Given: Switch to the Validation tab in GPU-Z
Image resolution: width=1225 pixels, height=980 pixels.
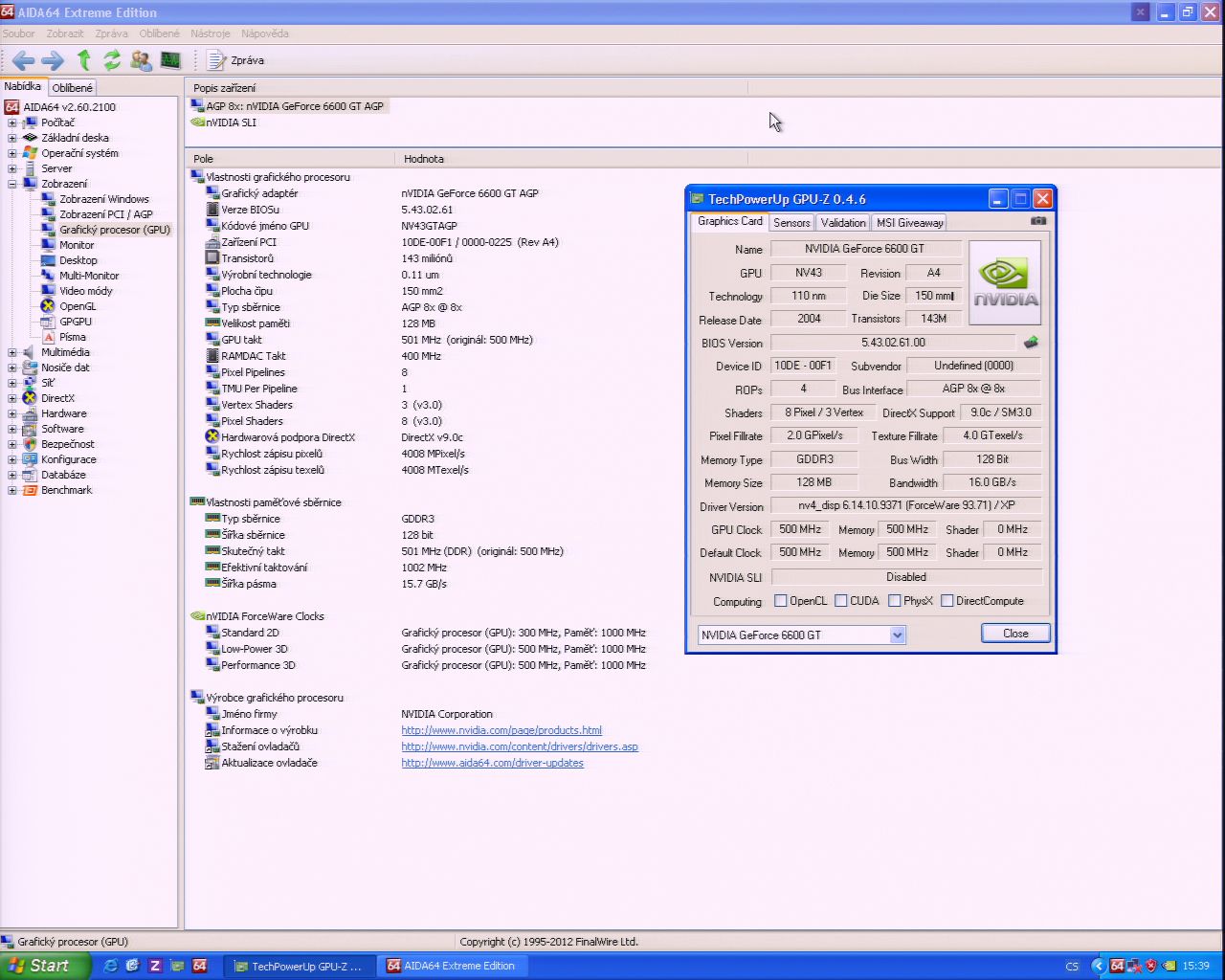Looking at the screenshot, I should point(843,222).
